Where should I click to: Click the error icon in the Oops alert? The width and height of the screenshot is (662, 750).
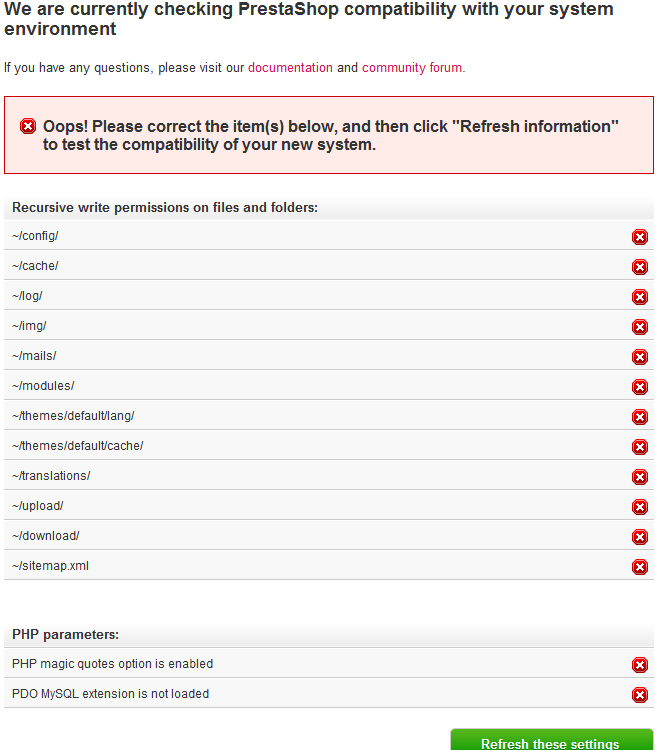[28, 126]
